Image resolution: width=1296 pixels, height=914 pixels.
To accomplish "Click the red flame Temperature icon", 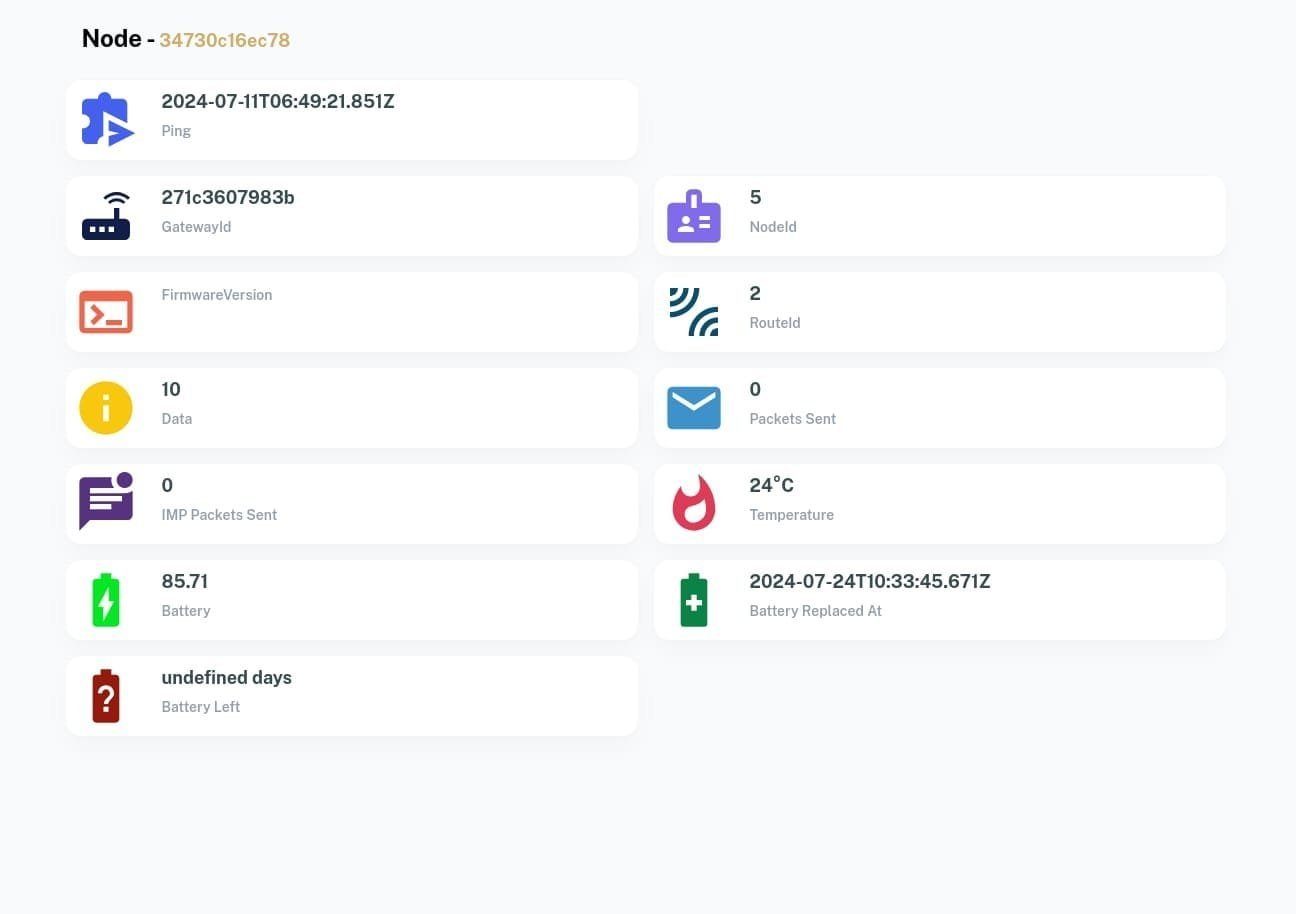I will (694, 503).
